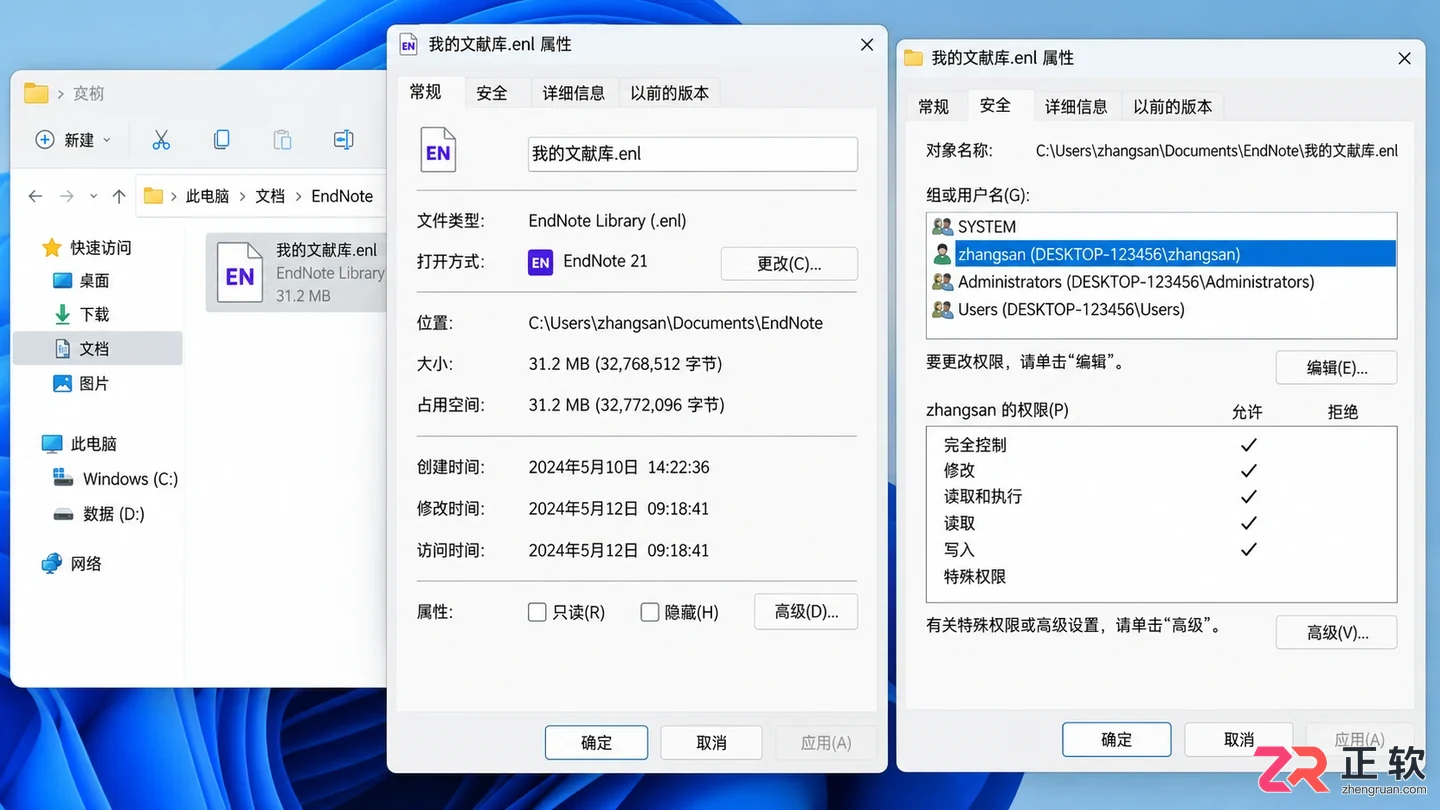Screen dimensions: 1440x810
Task: Click the 高级(V)... button in security dialog
Action: coord(1336,632)
